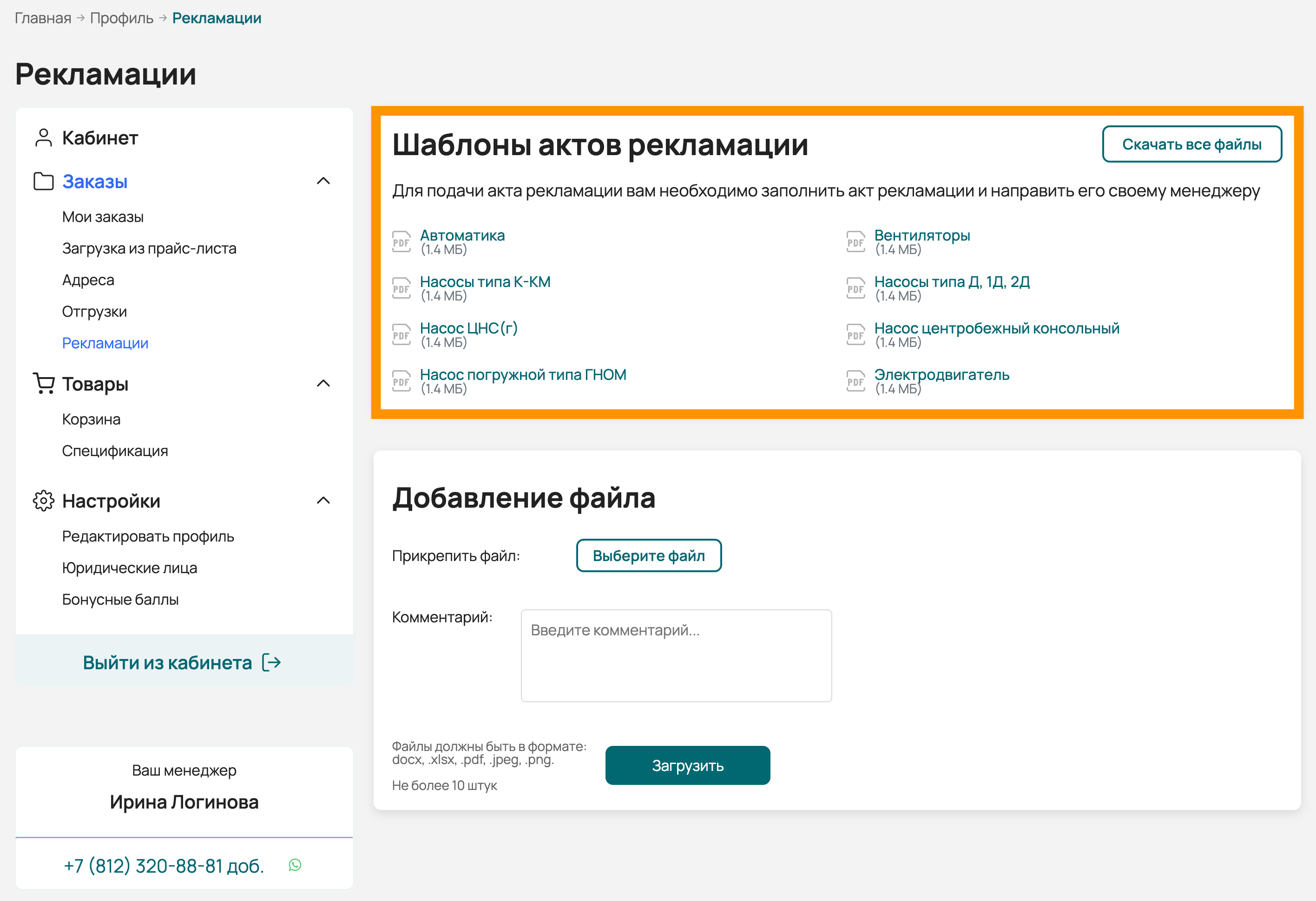The image size is (1316, 901).
Task: Download Насос погружной типа ГНОМ template
Action: click(x=523, y=375)
